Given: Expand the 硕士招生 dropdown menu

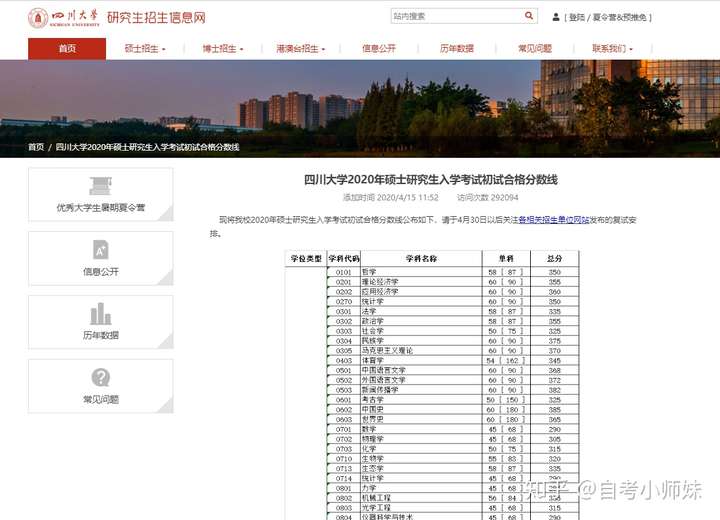Looking at the screenshot, I should click(x=145, y=49).
